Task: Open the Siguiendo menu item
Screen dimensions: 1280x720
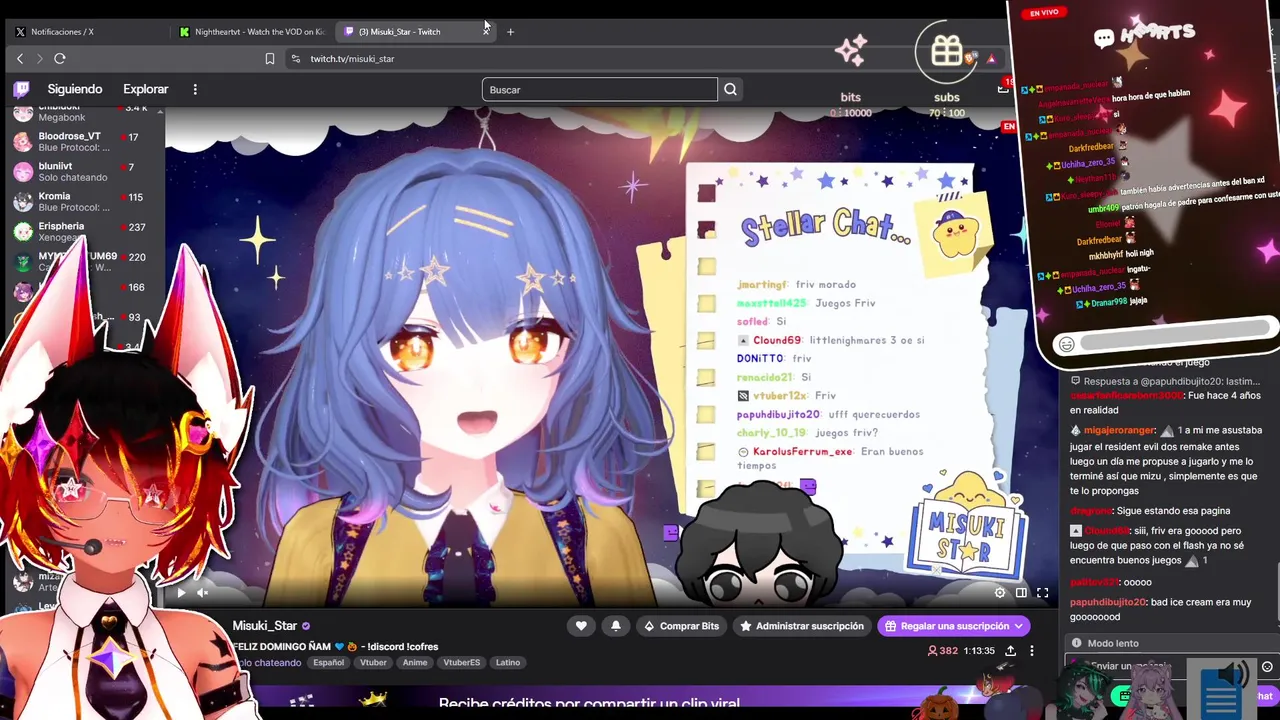Action: tap(75, 89)
